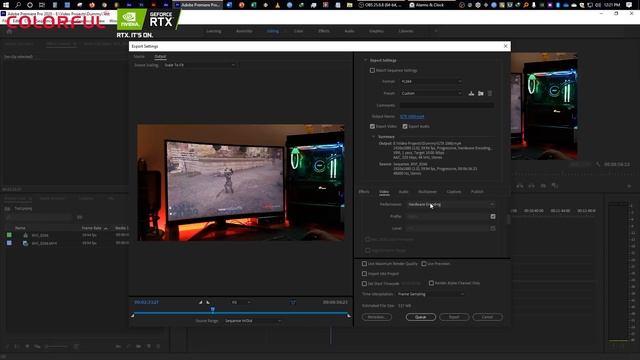Enable Use Maximum Render Quality
This screenshot has width=640, height=360.
click(x=364, y=264)
